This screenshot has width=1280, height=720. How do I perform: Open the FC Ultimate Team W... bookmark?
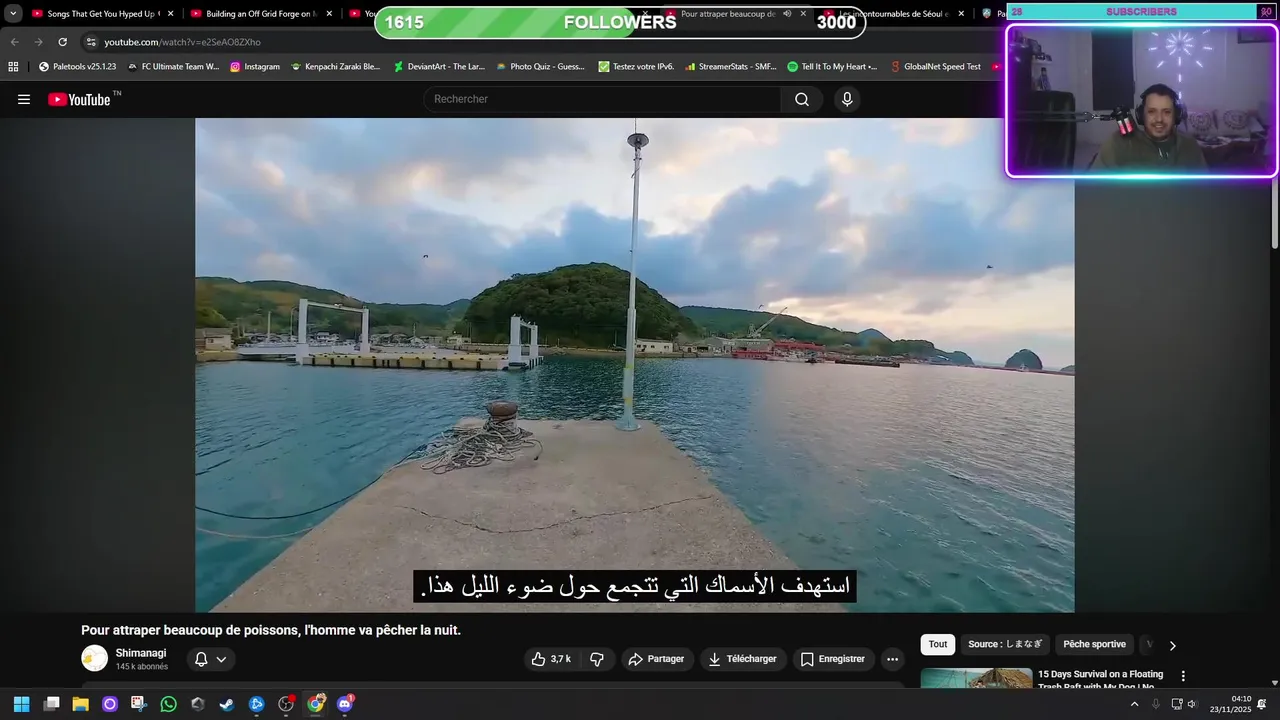point(173,67)
